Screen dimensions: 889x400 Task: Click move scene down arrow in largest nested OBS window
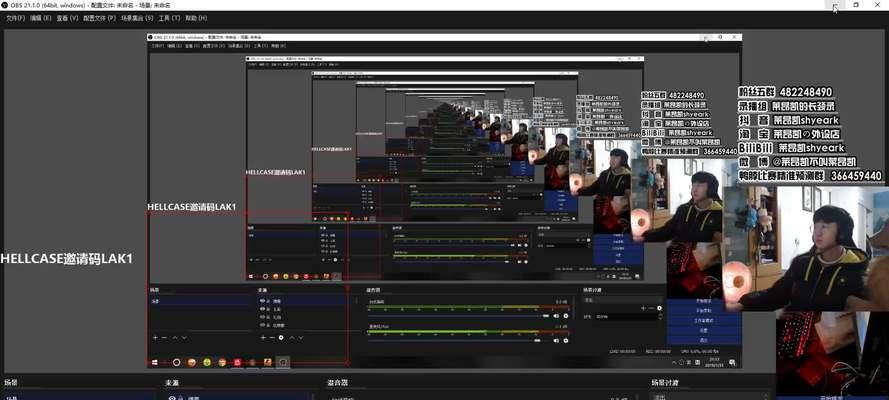pos(184,338)
